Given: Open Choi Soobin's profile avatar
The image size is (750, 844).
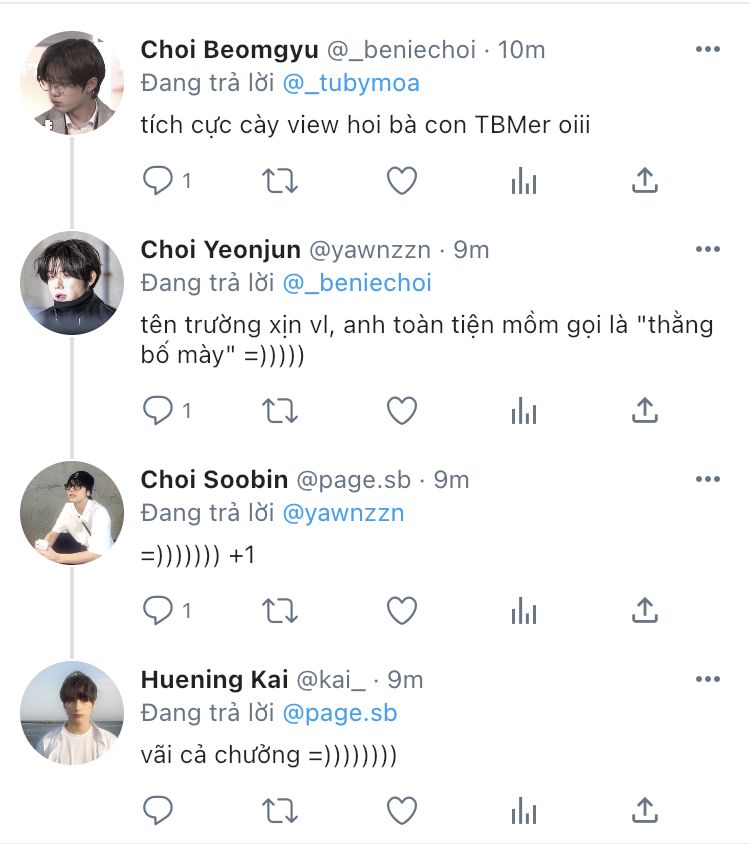Looking at the screenshot, I should [x=72, y=513].
